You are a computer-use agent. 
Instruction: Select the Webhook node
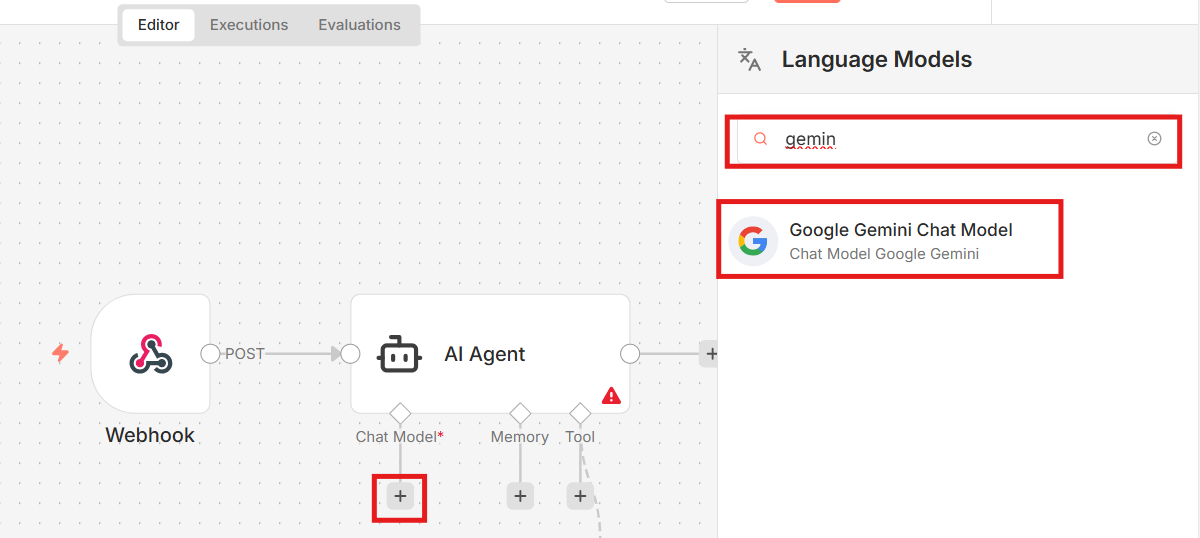[150, 354]
